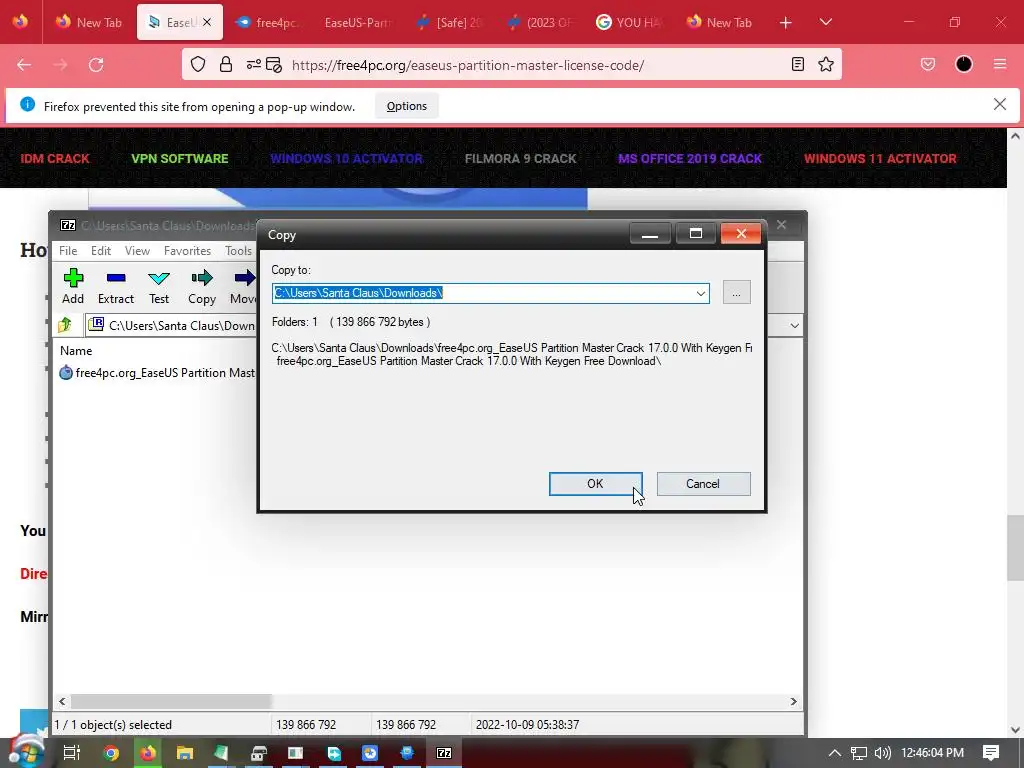Click the WINDOWS 10 ACTIVATOR link
Viewport: 1024px width, 768px height.
pyautogui.click(x=347, y=158)
